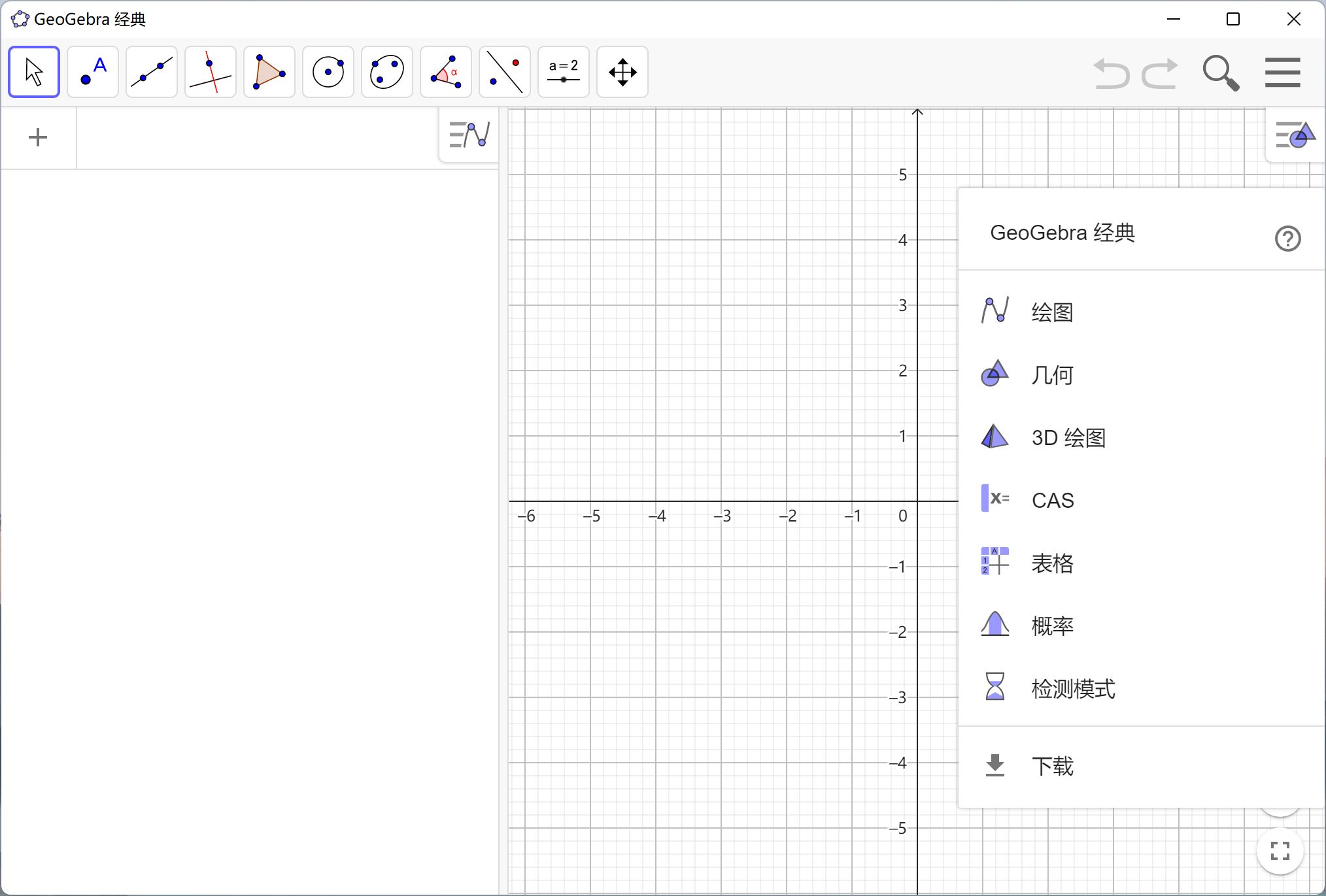Image resolution: width=1326 pixels, height=896 pixels.
Task: Open the CAS perspective
Action: (x=1053, y=500)
